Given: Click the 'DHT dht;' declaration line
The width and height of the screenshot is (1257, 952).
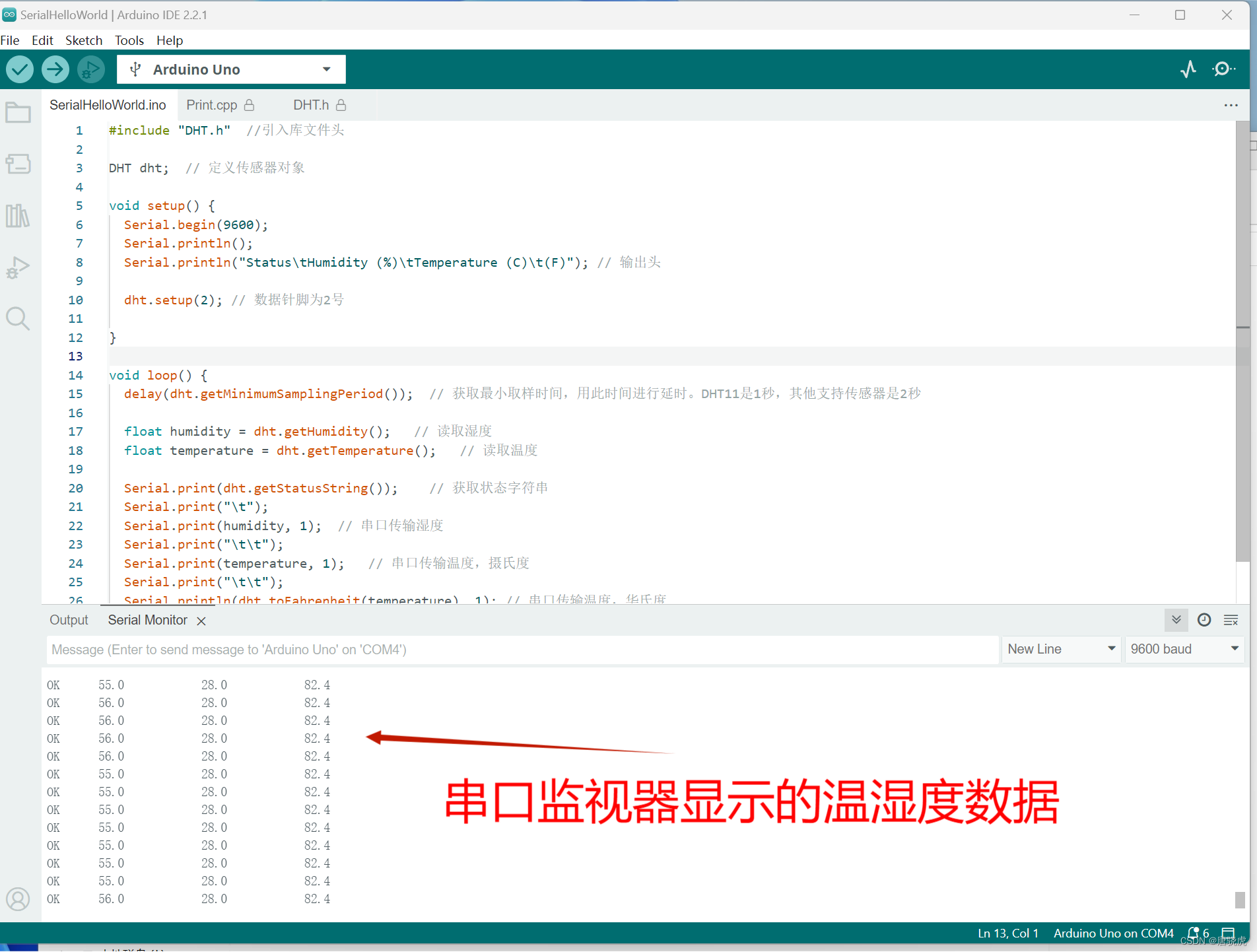Looking at the screenshot, I should 139,168.
